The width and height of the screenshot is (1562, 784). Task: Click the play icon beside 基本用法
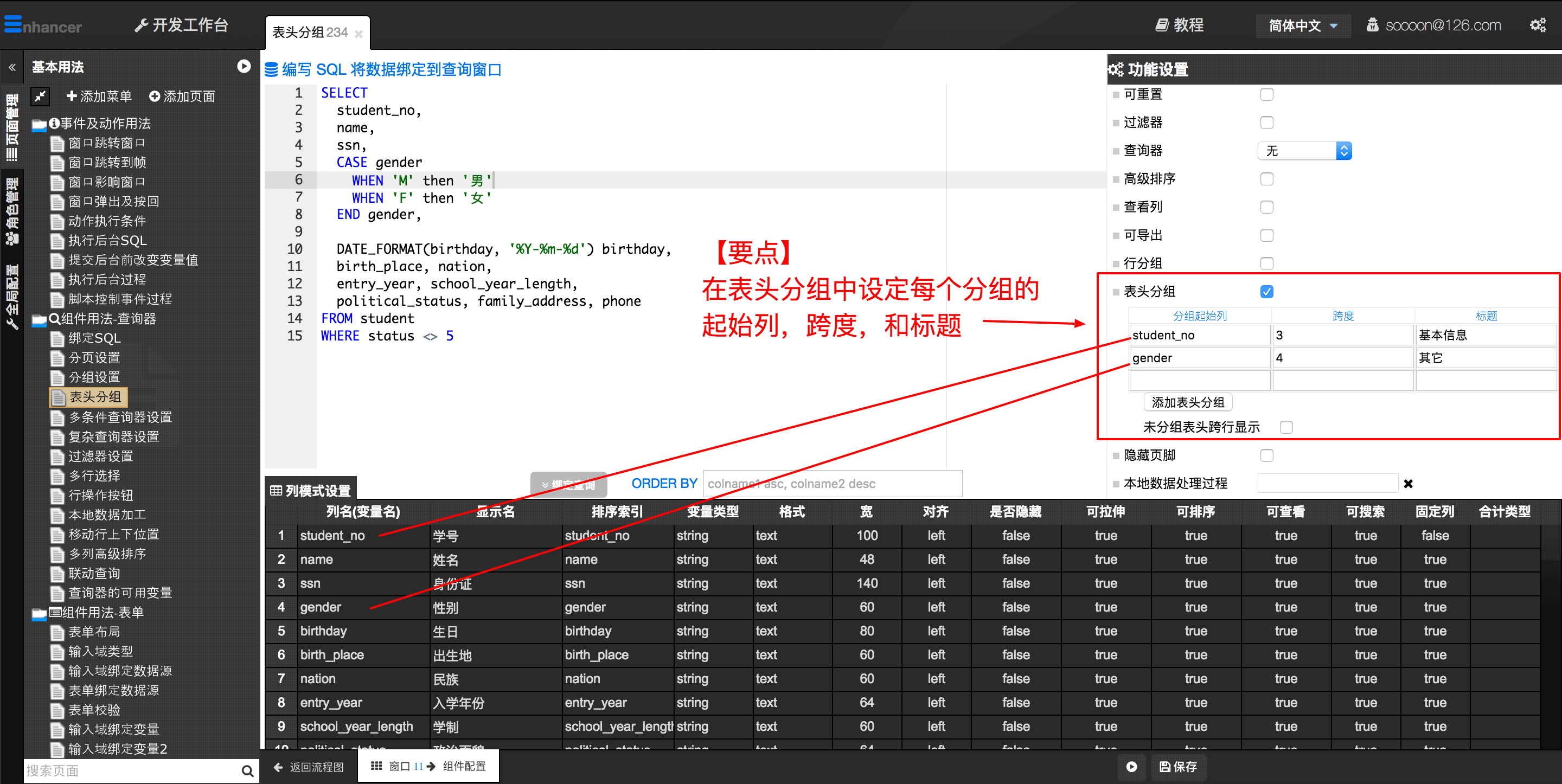(x=244, y=66)
